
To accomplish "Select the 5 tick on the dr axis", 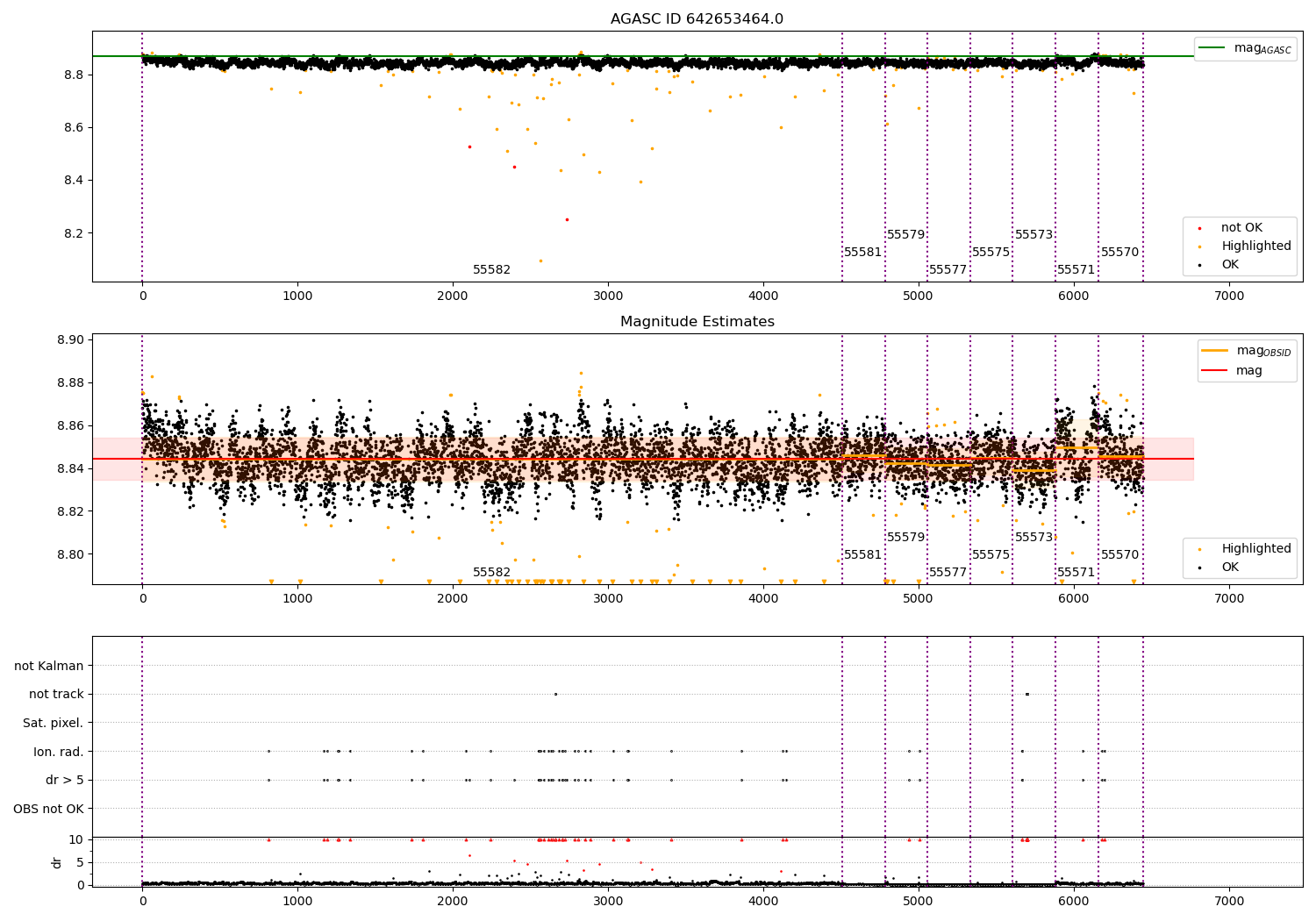I will click(80, 863).
